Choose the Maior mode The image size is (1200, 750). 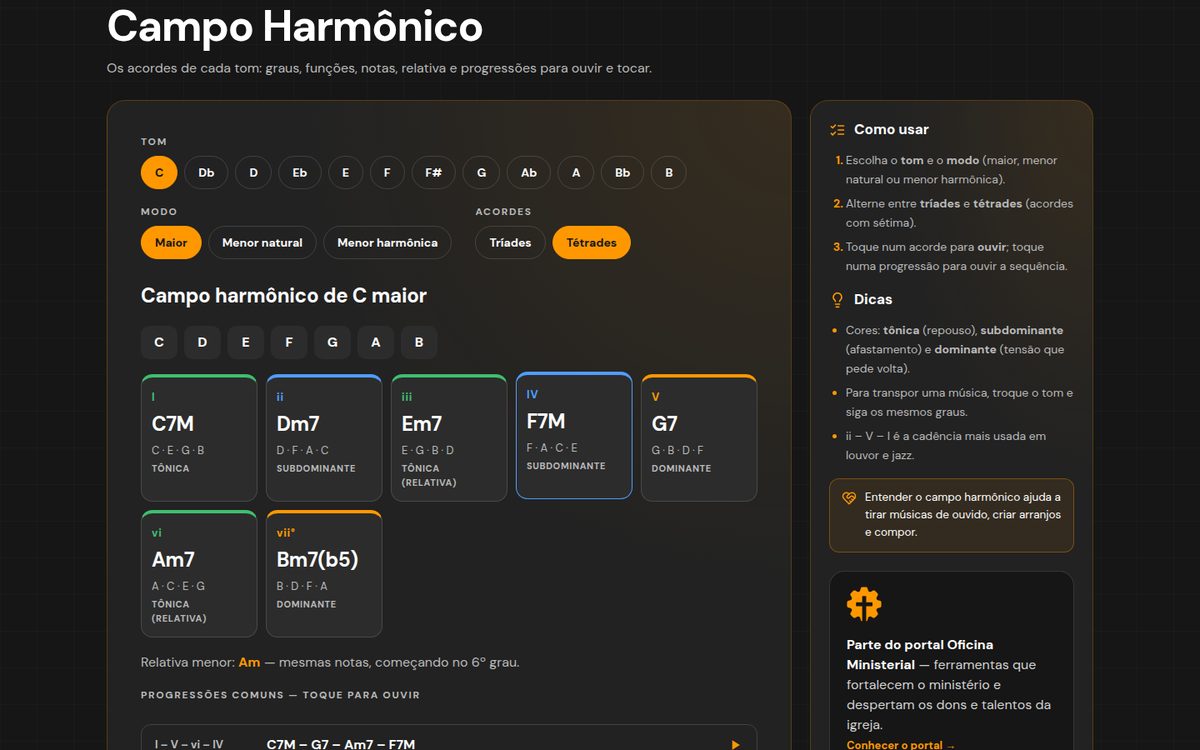[x=171, y=243]
